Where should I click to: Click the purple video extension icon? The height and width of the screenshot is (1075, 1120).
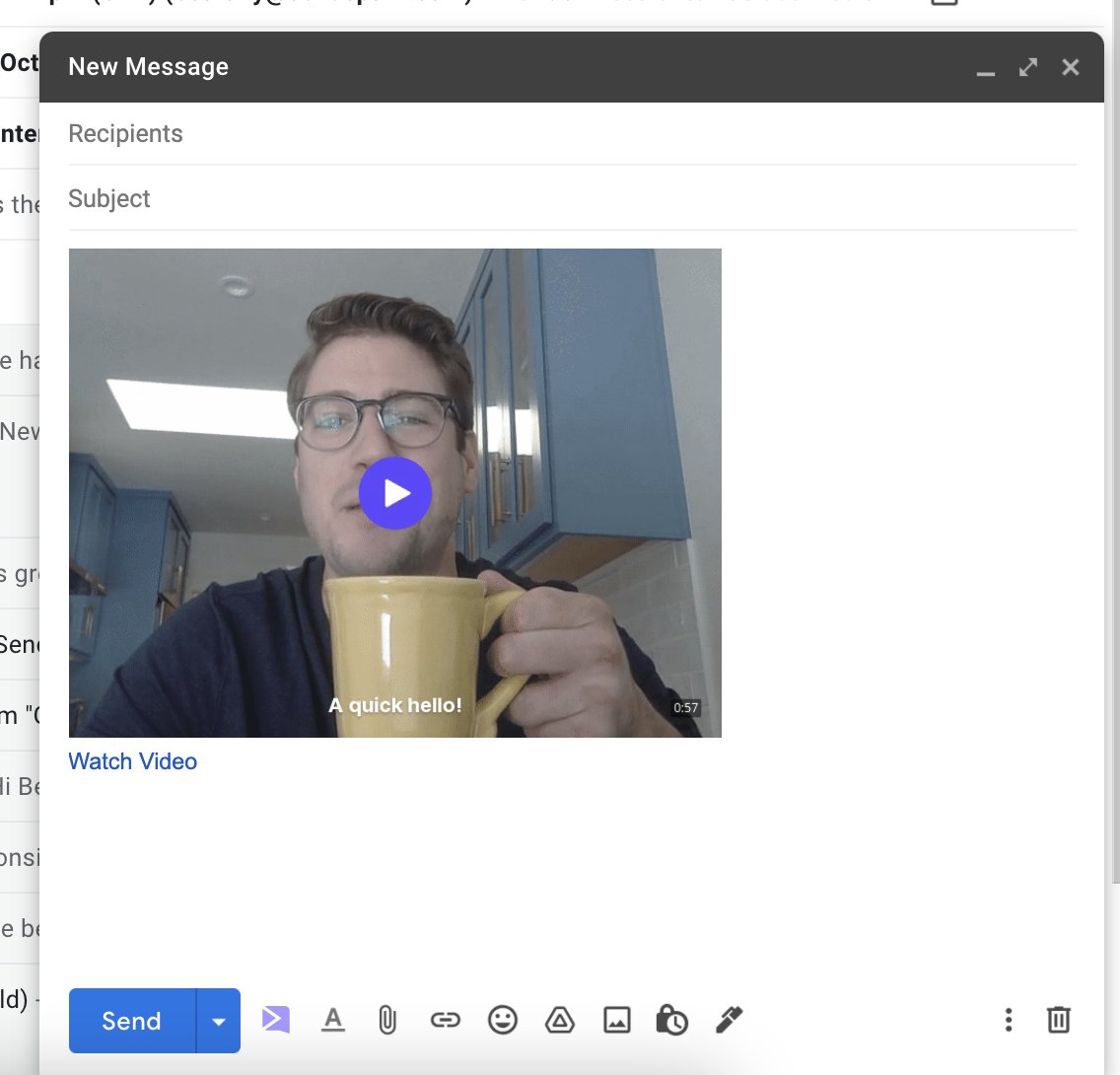point(276,1020)
